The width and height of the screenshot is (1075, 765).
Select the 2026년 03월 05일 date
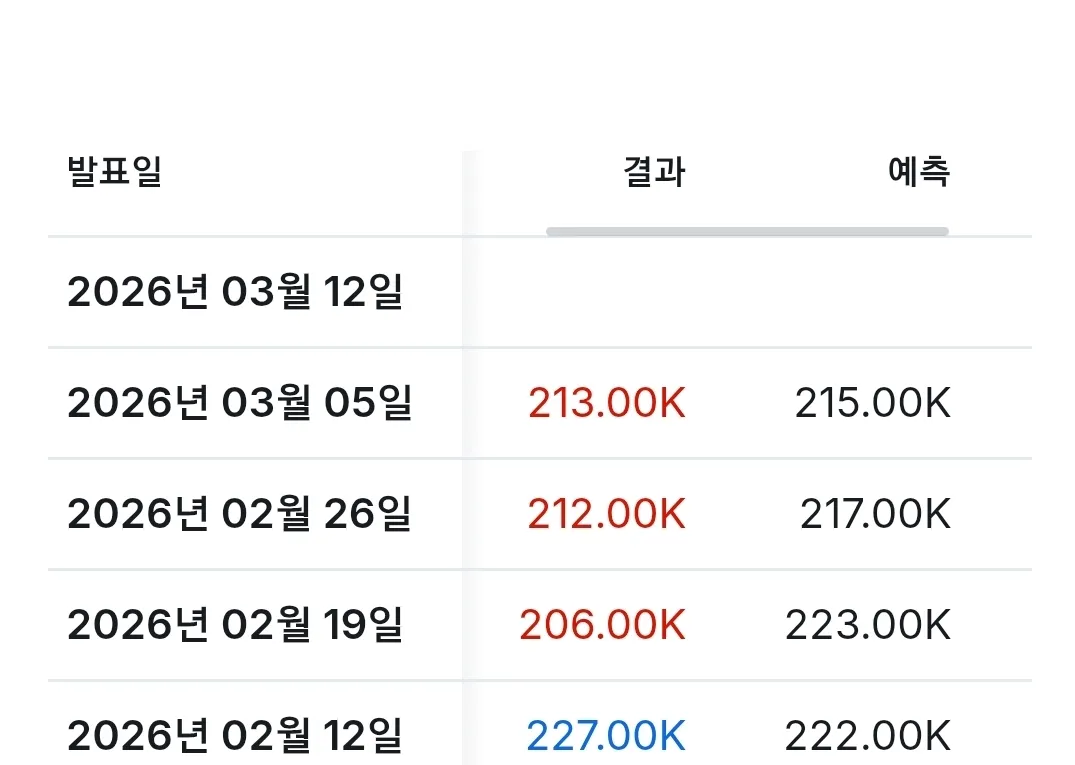pyautogui.click(x=239, y=404)
